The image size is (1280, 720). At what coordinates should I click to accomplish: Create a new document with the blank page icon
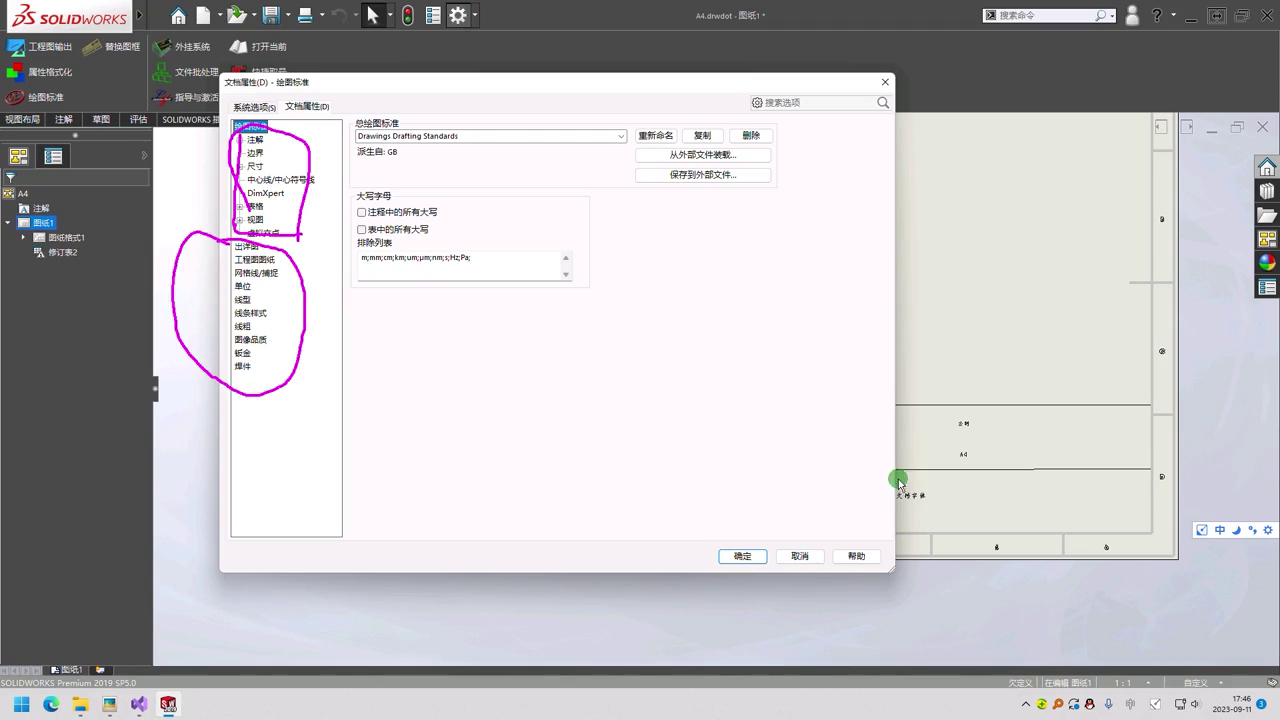point(203,16)
